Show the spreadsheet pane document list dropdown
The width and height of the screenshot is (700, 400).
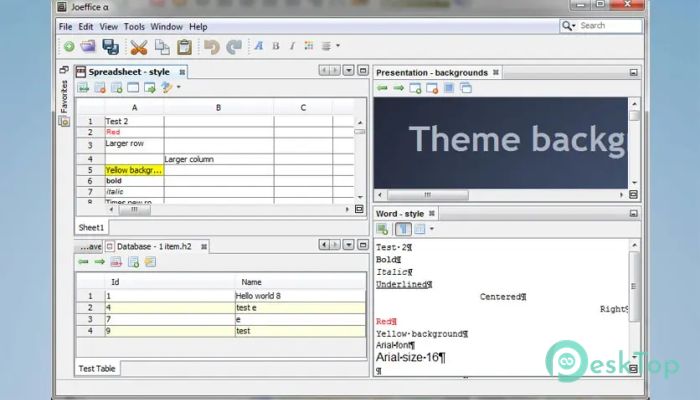tap(349, 70)
